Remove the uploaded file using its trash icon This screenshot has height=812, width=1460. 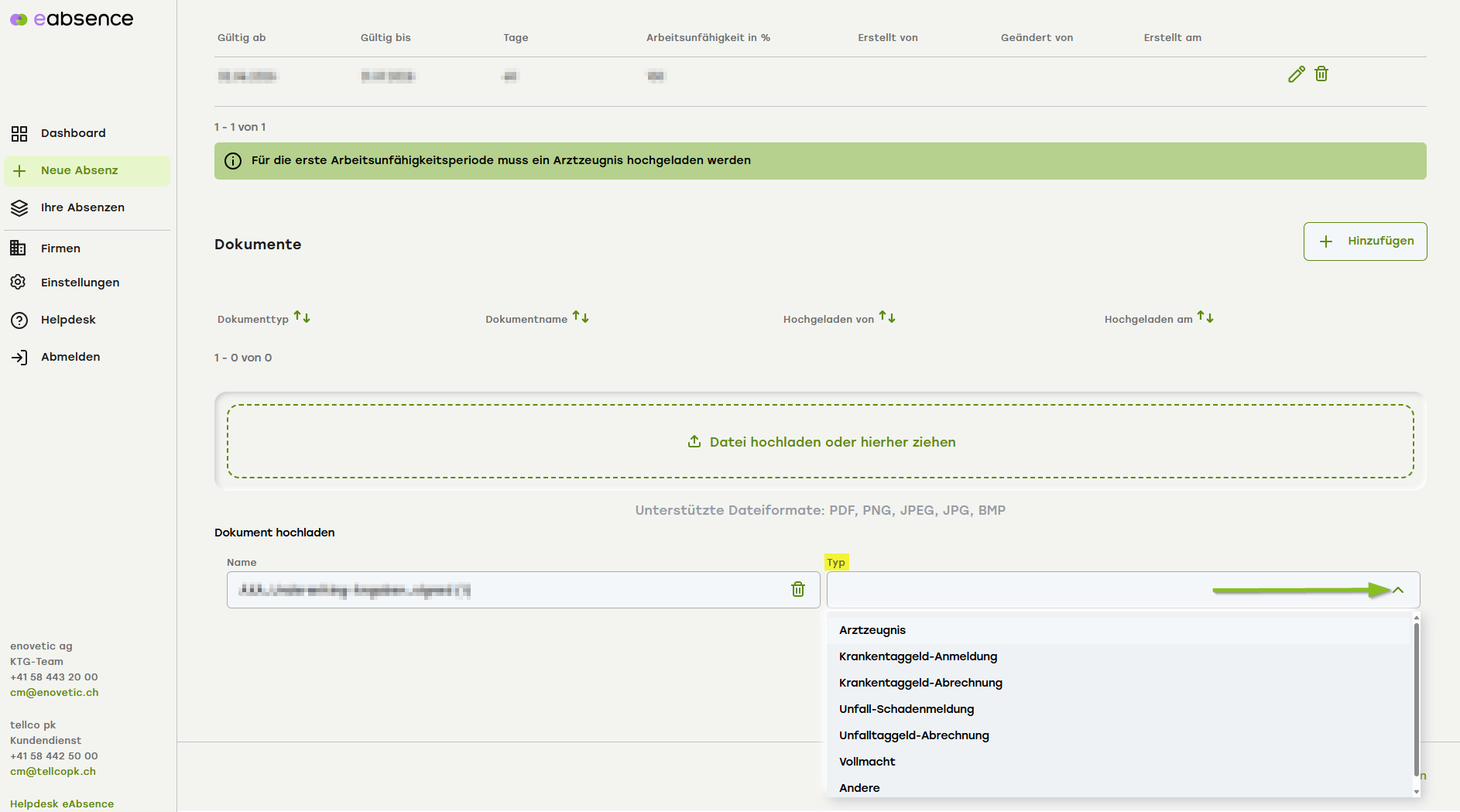click(798, 590)
